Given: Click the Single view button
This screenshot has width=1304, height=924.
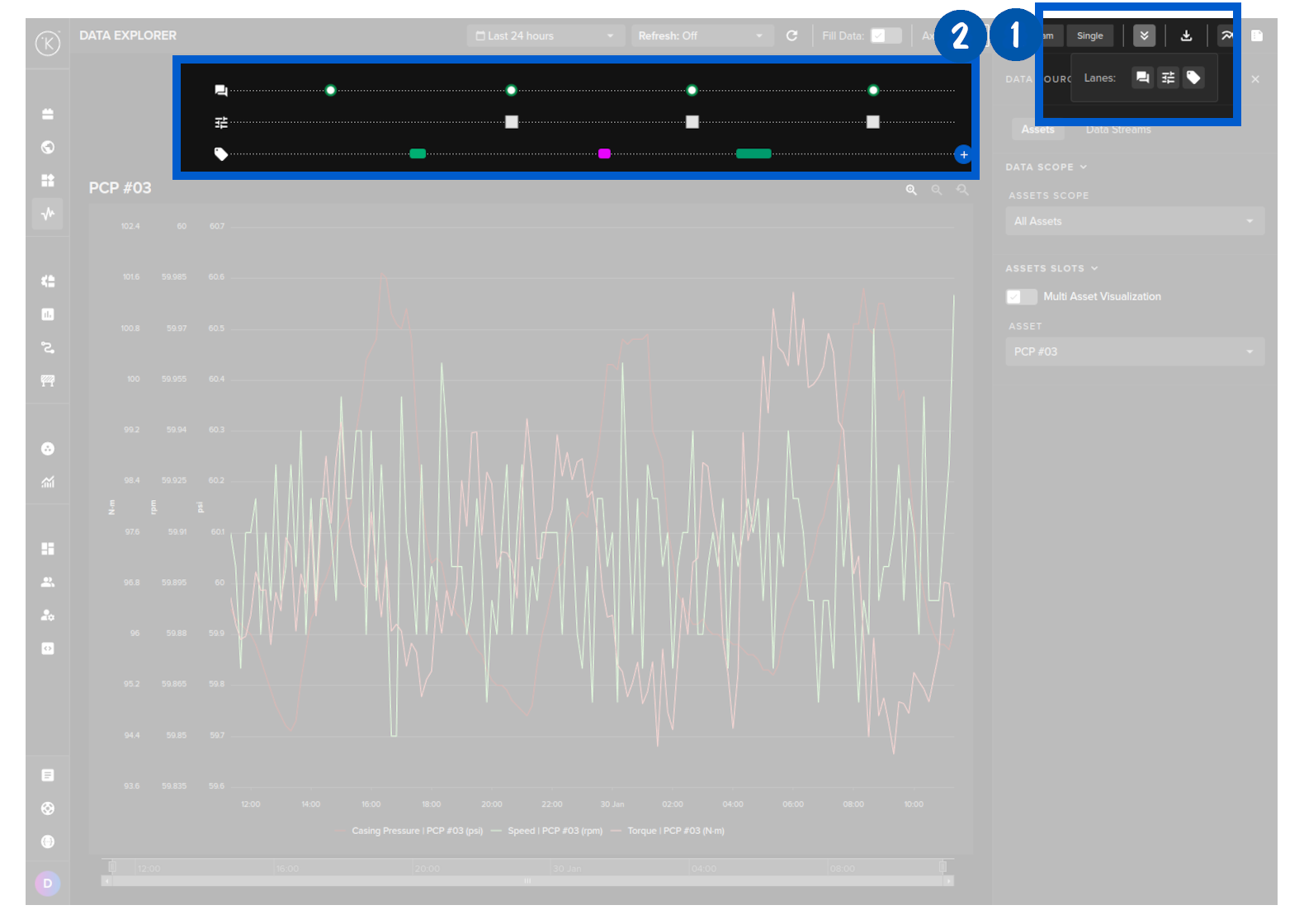Looking at the screenshot, I should tap(1089, 35).
